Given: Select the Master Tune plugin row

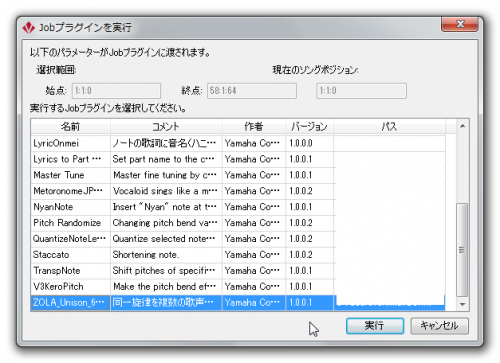Looking at the screenshot, I should (x=238, y=175).
